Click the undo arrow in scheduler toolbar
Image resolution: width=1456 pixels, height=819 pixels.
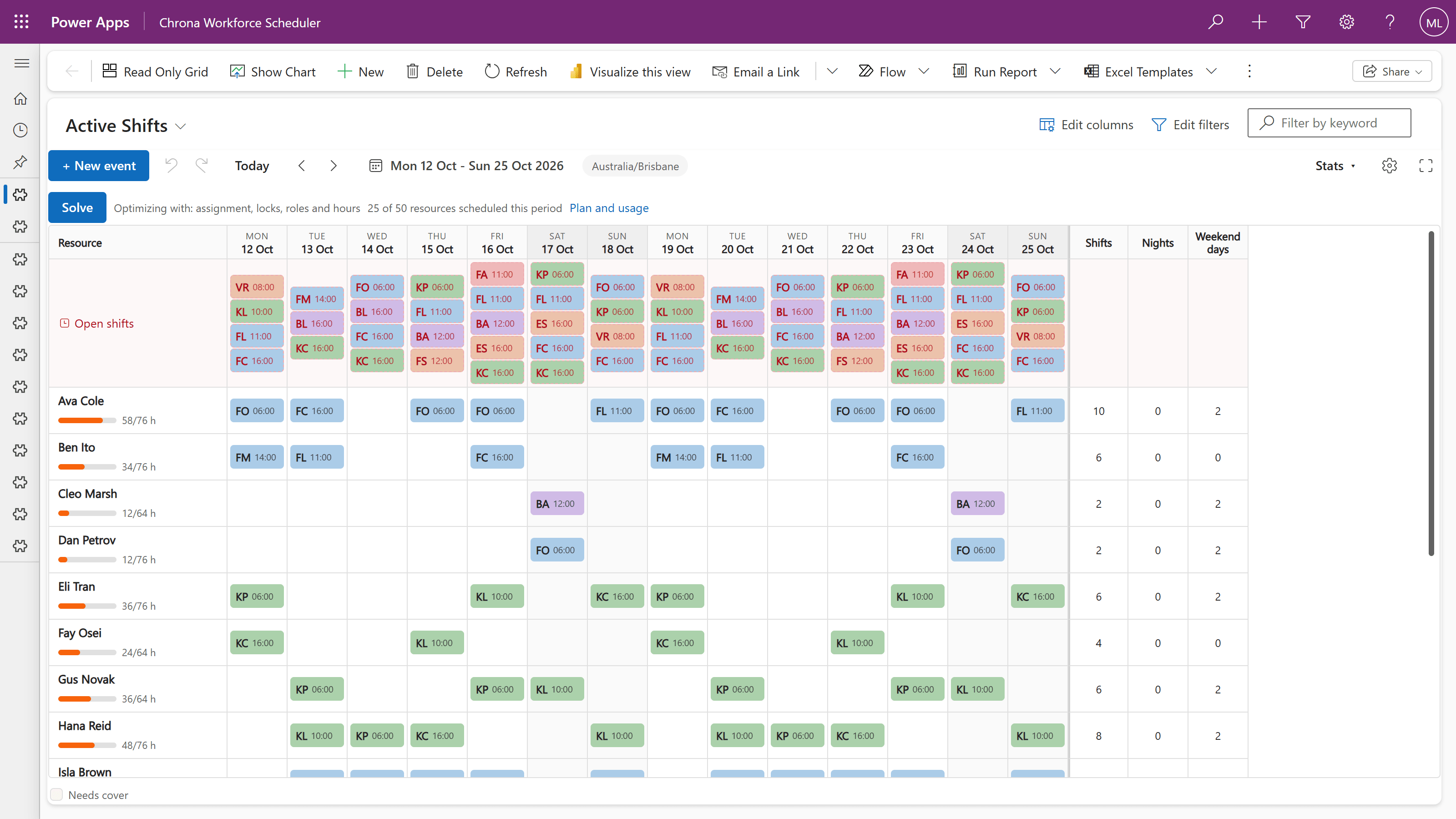pyautogui.click(x=171, y=166)
